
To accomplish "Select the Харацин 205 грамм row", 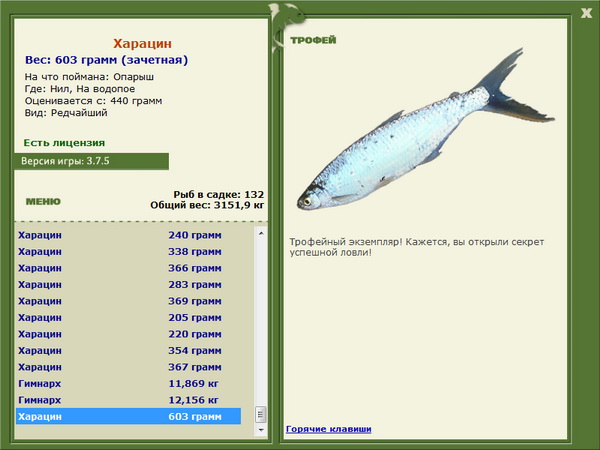I will [x=129, y=318].
